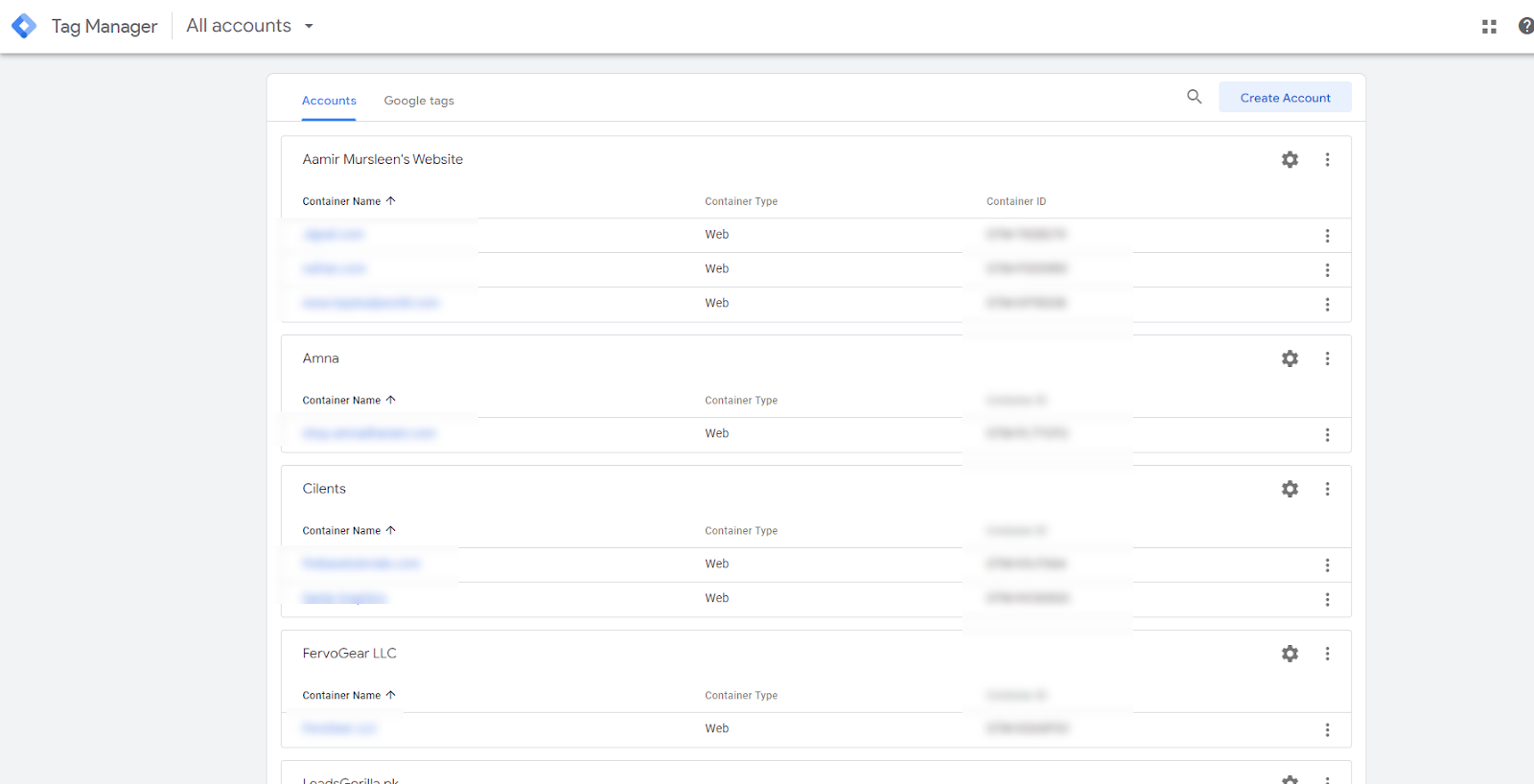Click Container Type header in Aamir Mursleen's table
This screenshot has height=784, width=1534.
pos(741,202)
